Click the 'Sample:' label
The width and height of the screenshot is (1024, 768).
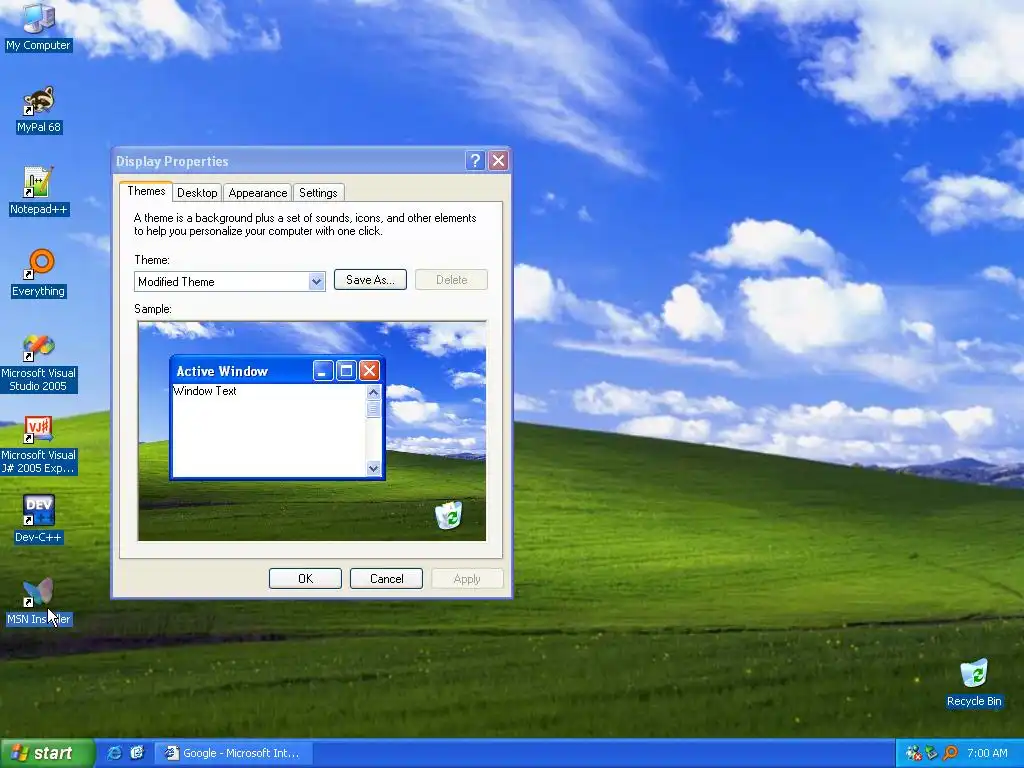(153, 309)
